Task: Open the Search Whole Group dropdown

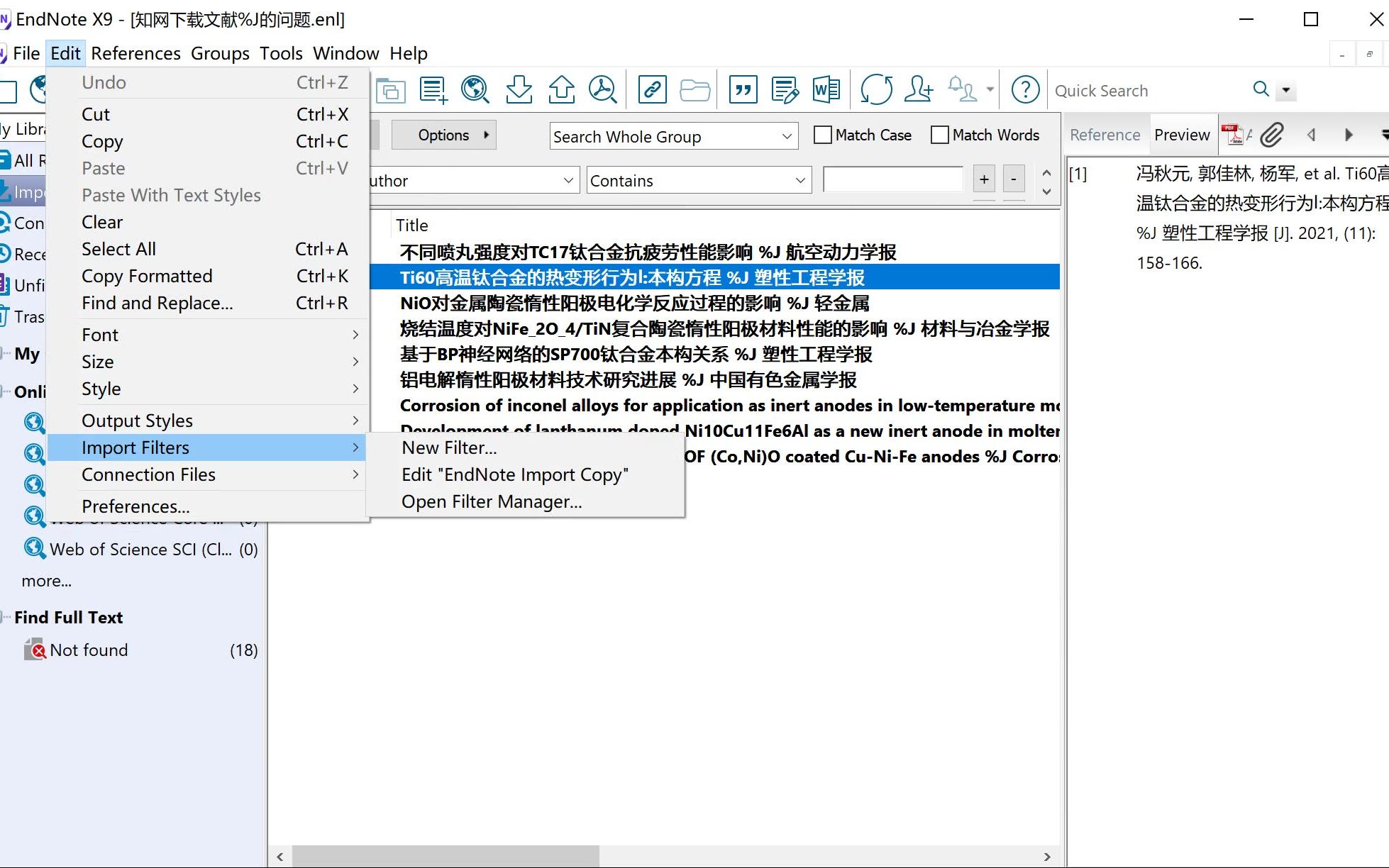Action: click(x=673, y=136)
